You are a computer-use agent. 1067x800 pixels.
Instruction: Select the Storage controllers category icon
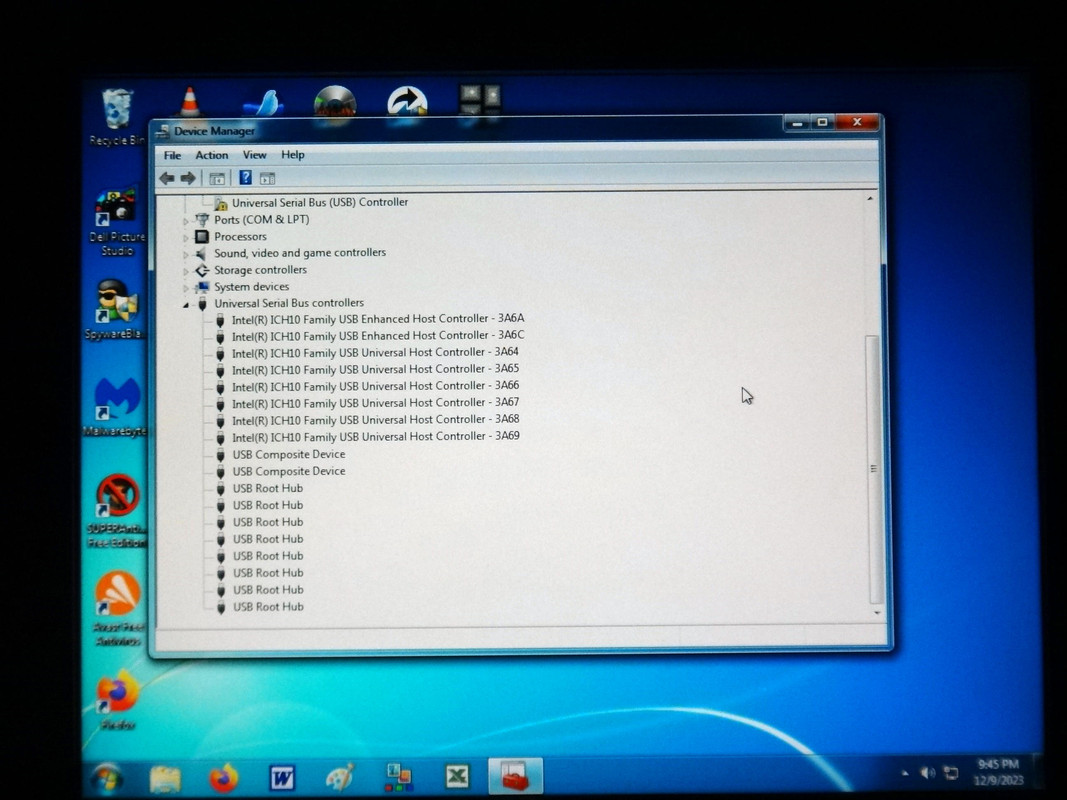click(201, 270)
